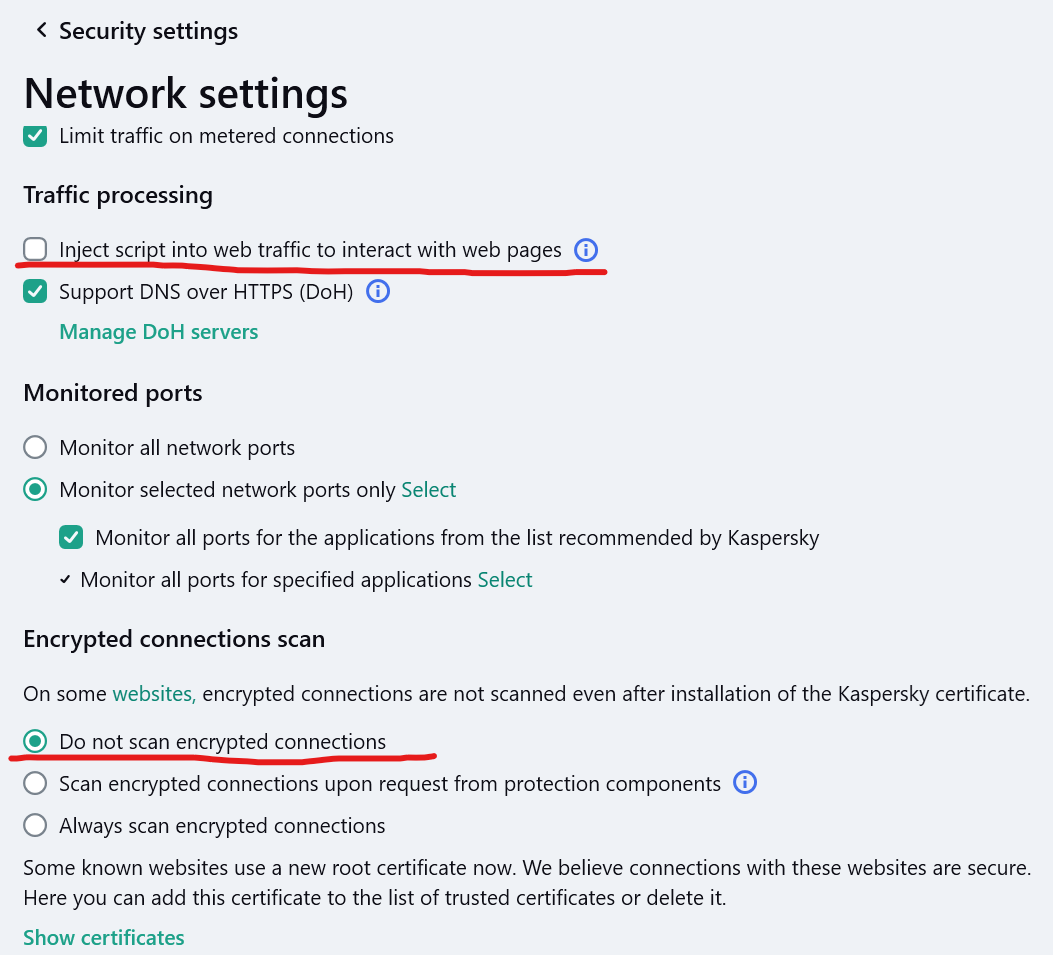Enable Always scan encrypted connections
1053x955 pixels.
35,825
